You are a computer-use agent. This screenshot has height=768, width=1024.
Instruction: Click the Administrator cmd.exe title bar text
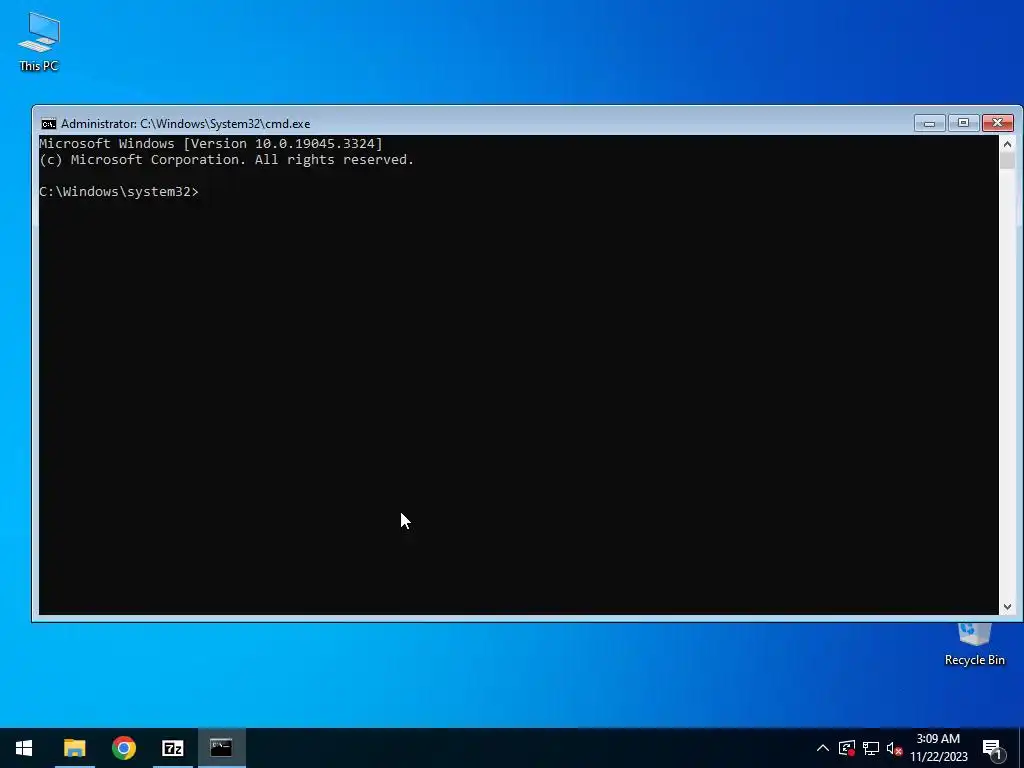185,124
